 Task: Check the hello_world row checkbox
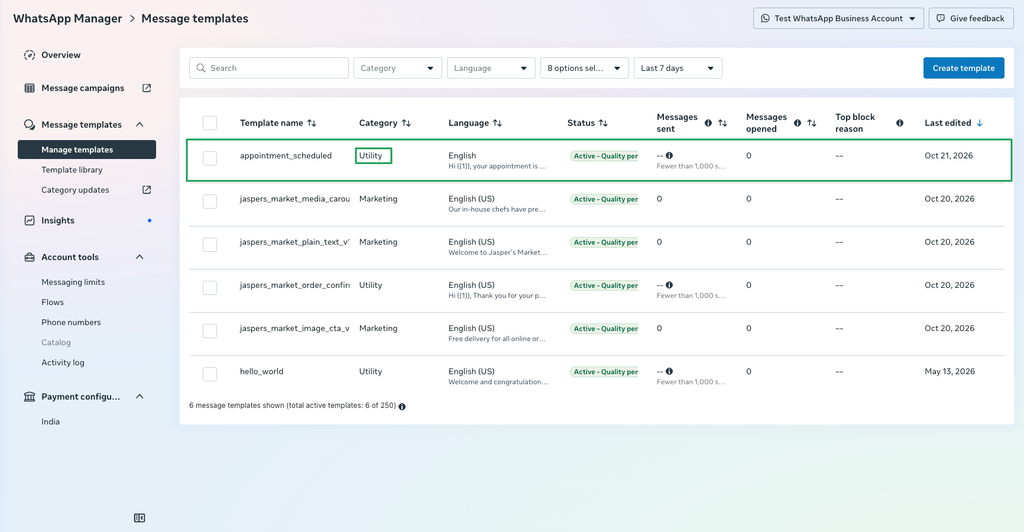(210, 373)
